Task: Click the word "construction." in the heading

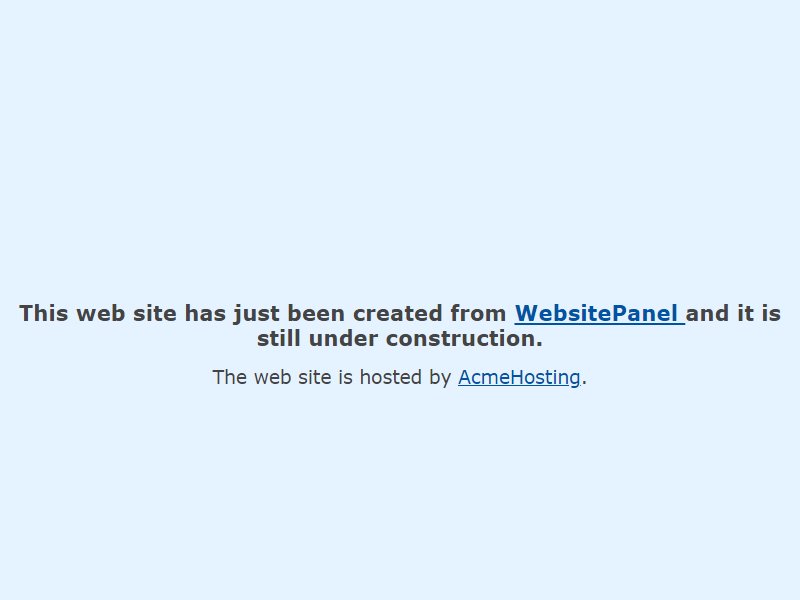Action: (x=464, y=338)
